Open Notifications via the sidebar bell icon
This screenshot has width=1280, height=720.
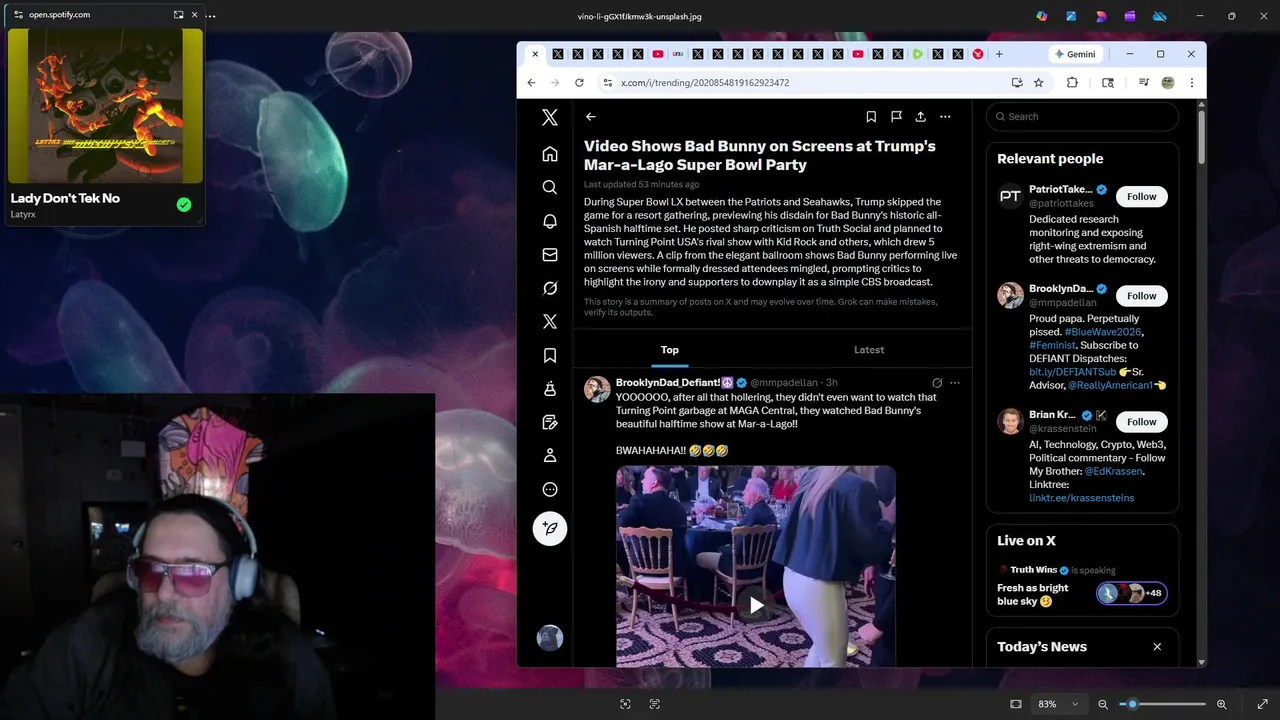pos(550,221)
